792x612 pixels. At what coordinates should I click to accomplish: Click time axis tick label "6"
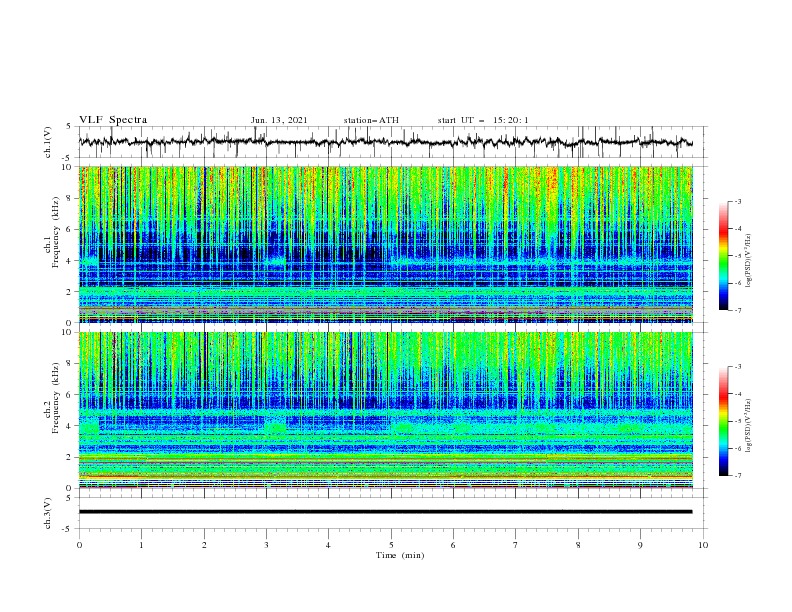coord(453,545)
